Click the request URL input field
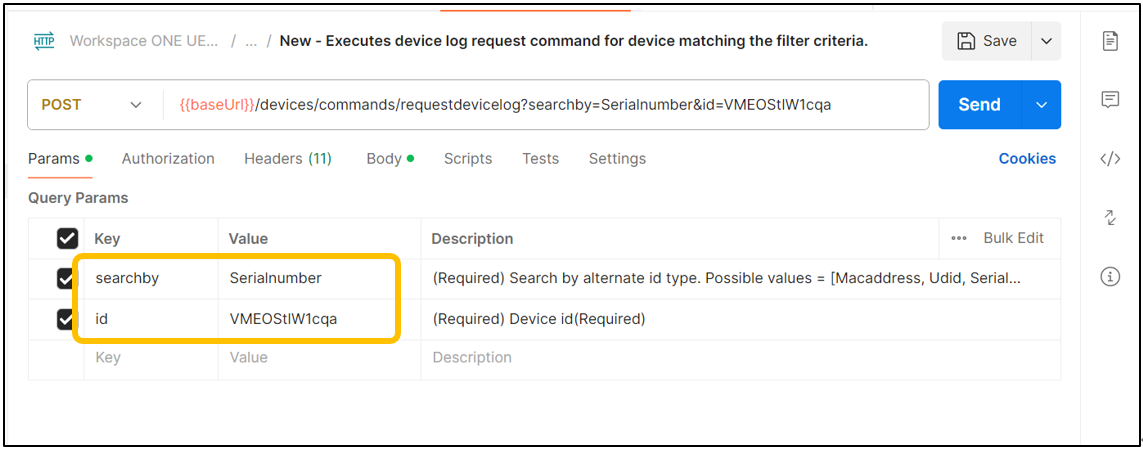This screenshot has height=449, width=1143. 545,105
